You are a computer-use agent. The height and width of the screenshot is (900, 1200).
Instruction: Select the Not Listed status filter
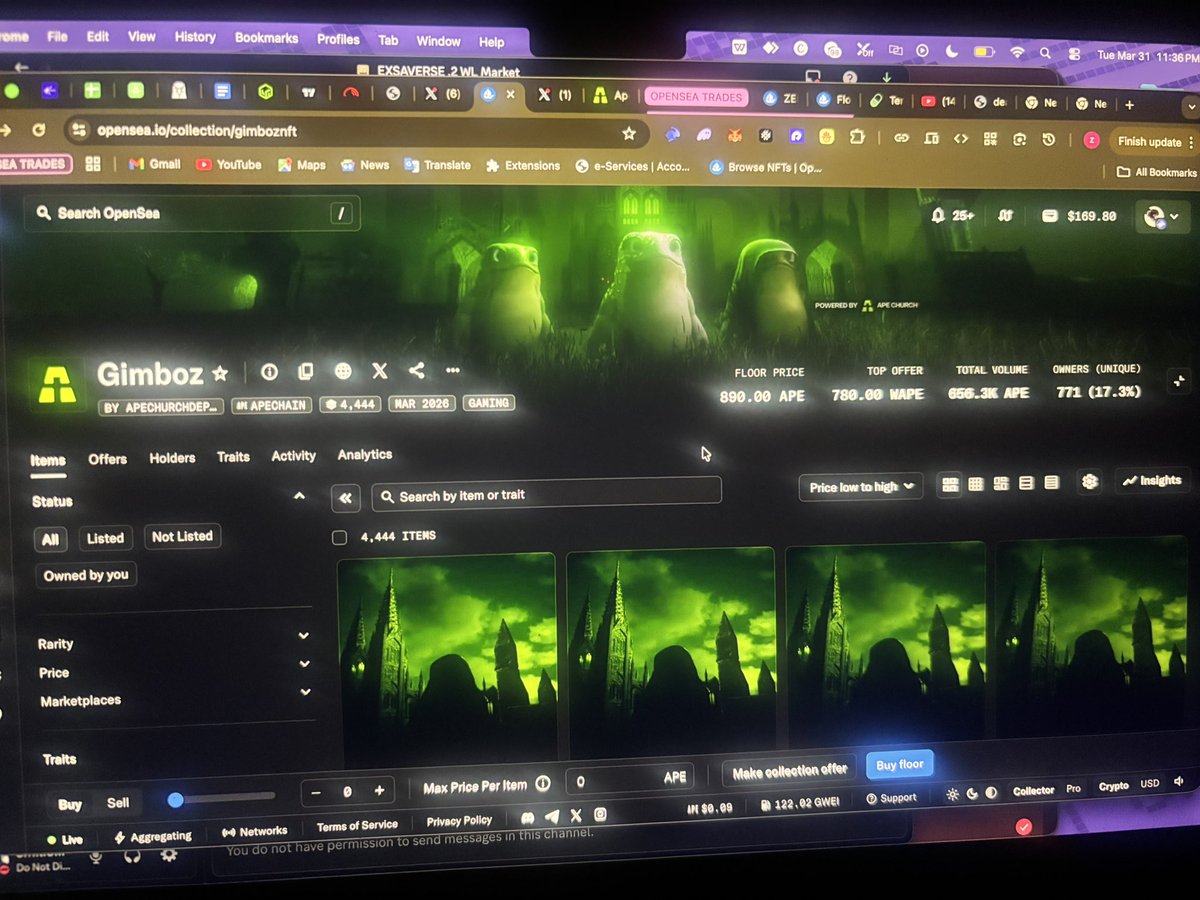click(x=182, y=536)
